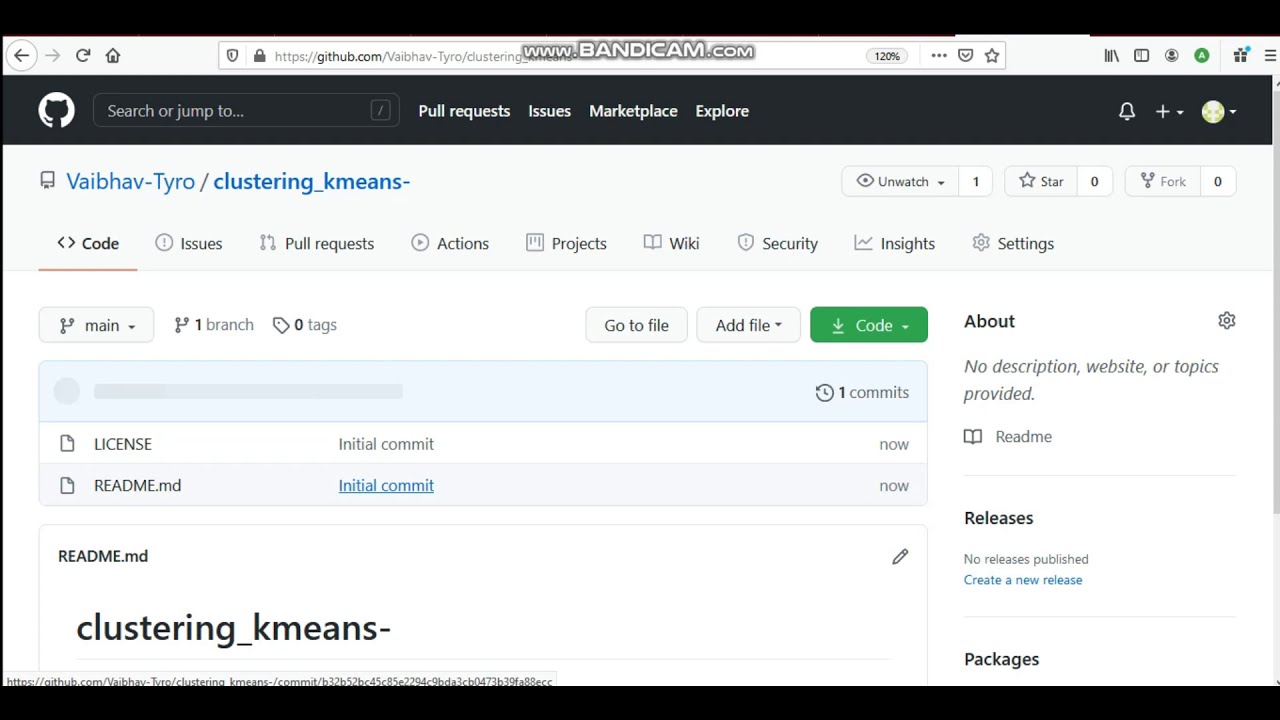Reload the page with refresh icon
Viewport: 1280px width, 720px height.
[83, 56]
